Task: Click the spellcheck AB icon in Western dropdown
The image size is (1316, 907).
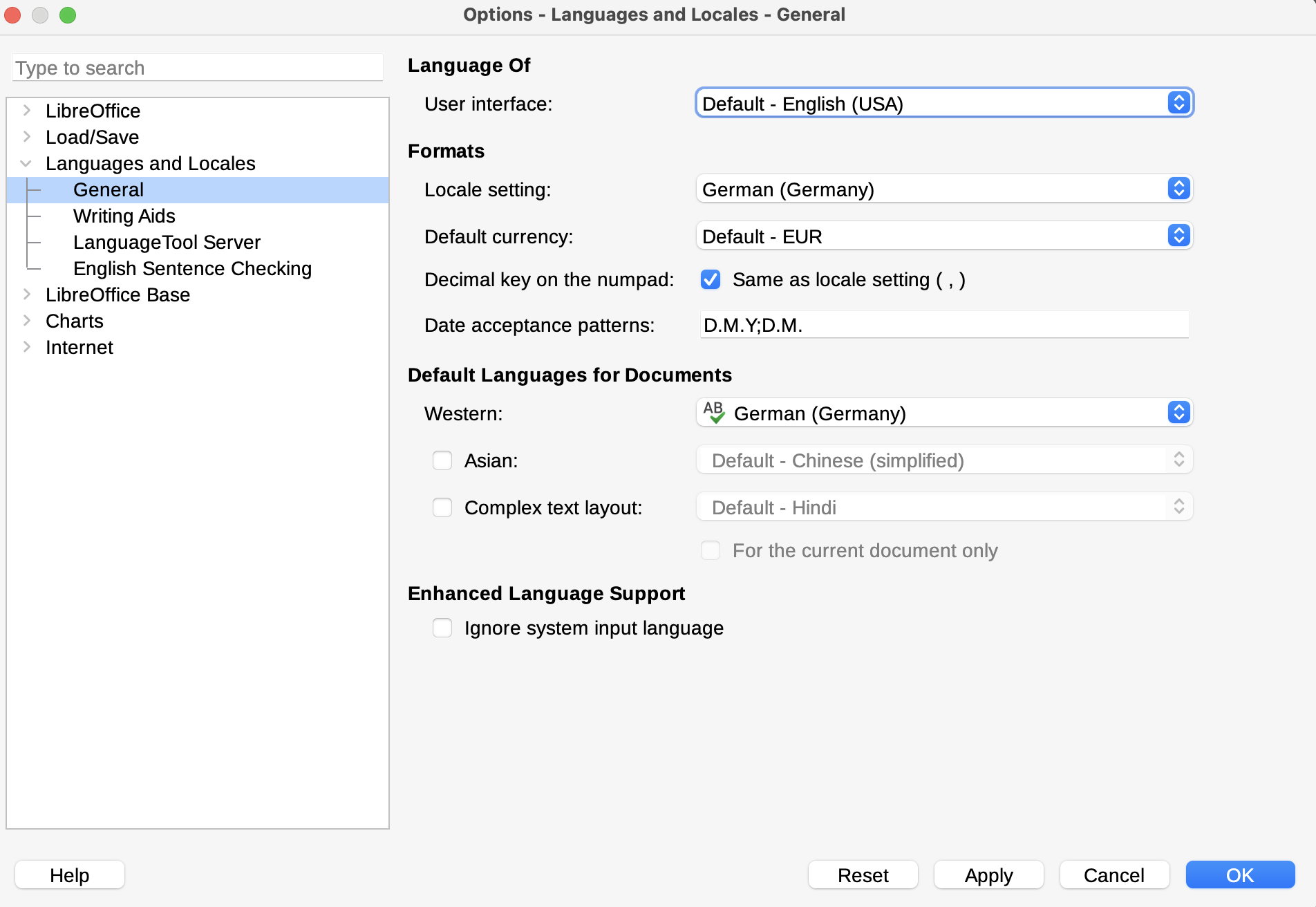Action: (x=714, y=413)
